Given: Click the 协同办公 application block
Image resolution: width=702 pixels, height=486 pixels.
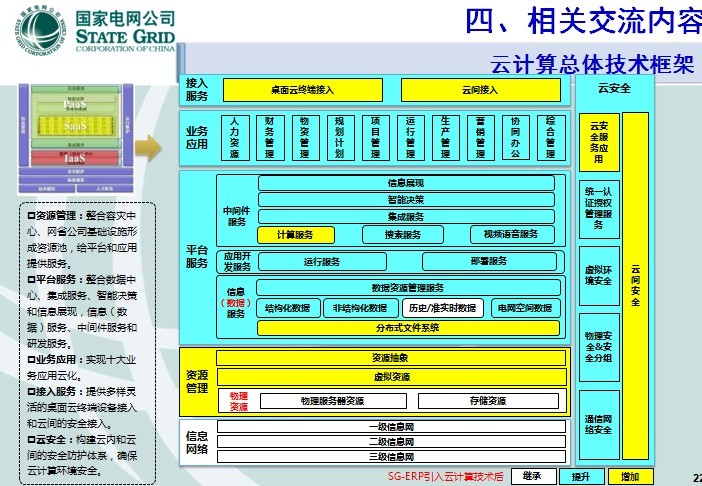Looking at the screenshot, I should tap(514, 136).
